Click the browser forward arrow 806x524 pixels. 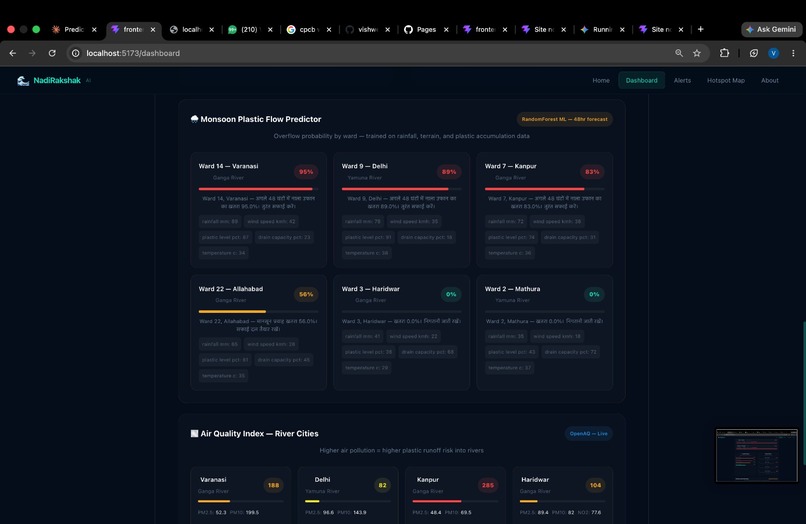[32, 53]
